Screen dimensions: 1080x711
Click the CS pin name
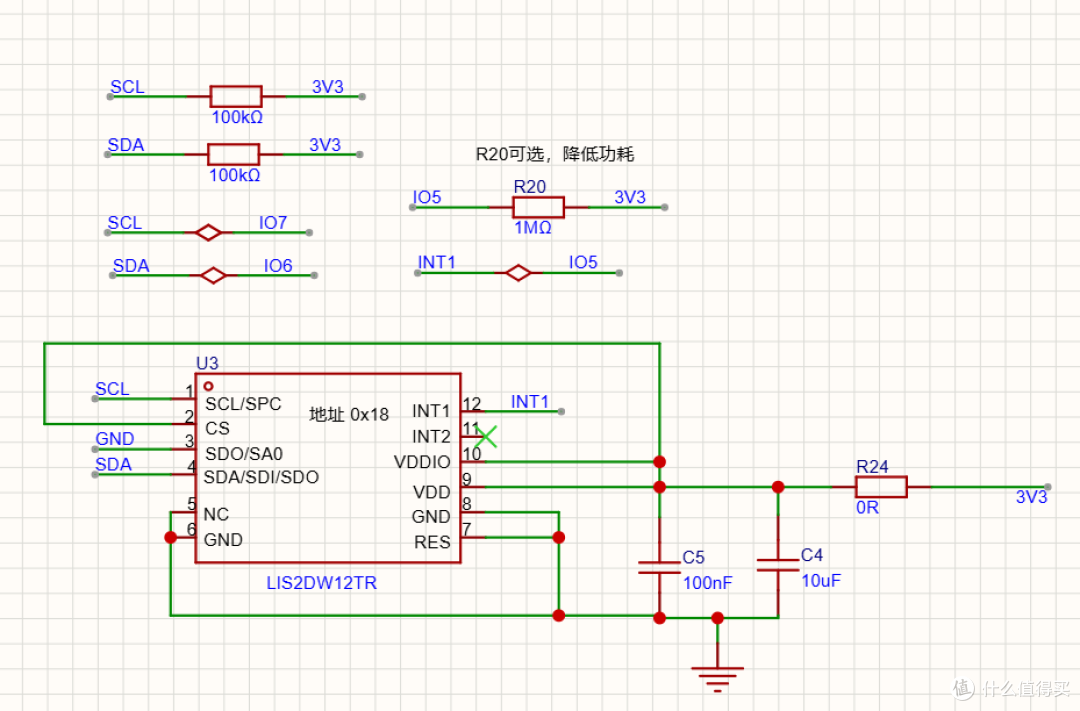(217, 429)
